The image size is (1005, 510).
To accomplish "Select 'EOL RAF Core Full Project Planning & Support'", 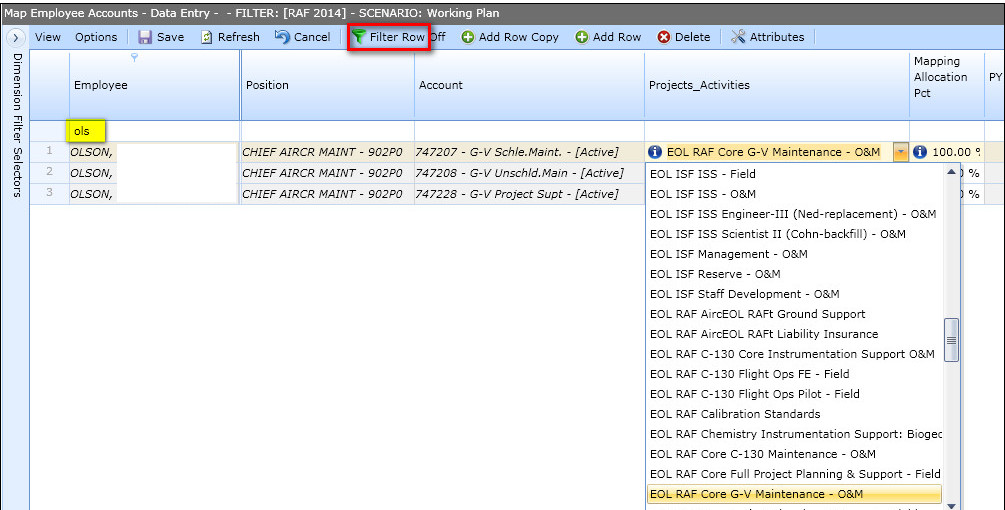I will click(x=795, y=473).
